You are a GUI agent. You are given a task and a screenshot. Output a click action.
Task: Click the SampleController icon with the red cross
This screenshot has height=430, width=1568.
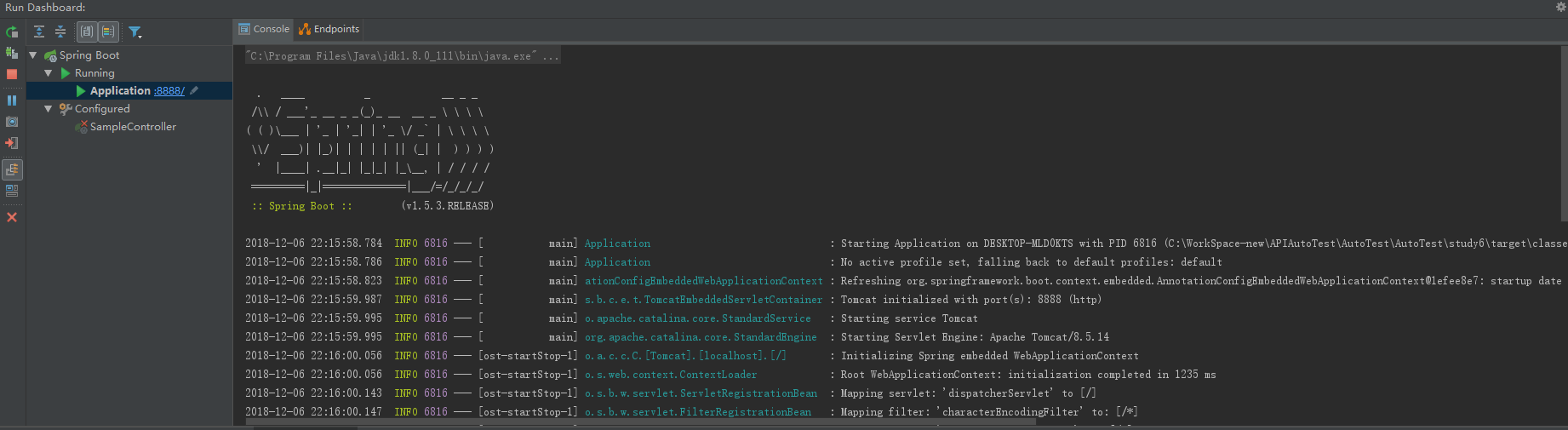point(81,127)
